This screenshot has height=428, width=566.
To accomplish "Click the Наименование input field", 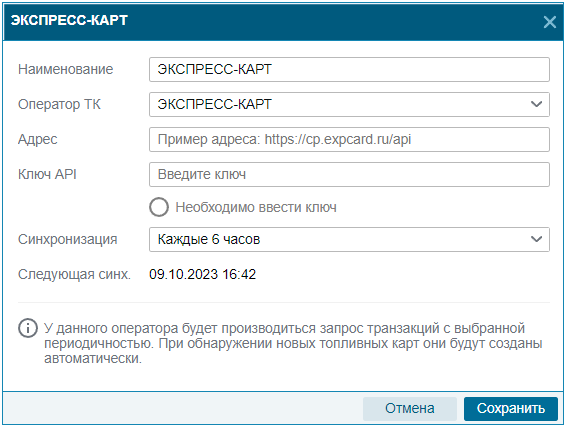I will point(349,69).
